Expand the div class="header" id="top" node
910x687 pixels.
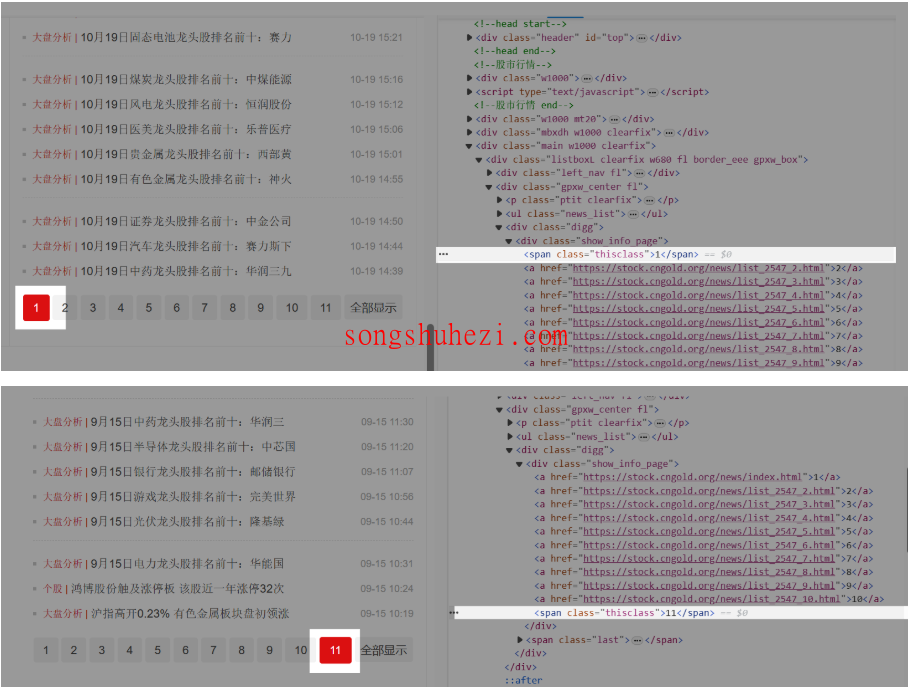(469, 38)
